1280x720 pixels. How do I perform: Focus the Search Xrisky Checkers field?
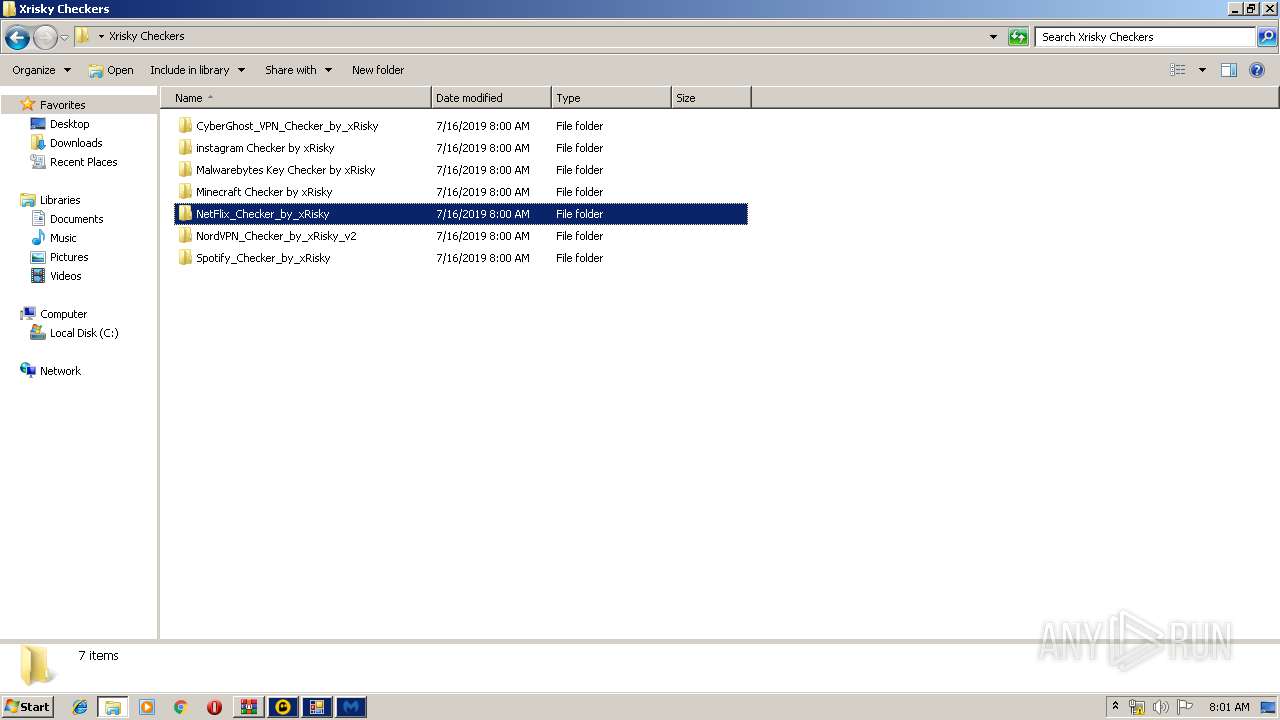(x=1145, y=37)
